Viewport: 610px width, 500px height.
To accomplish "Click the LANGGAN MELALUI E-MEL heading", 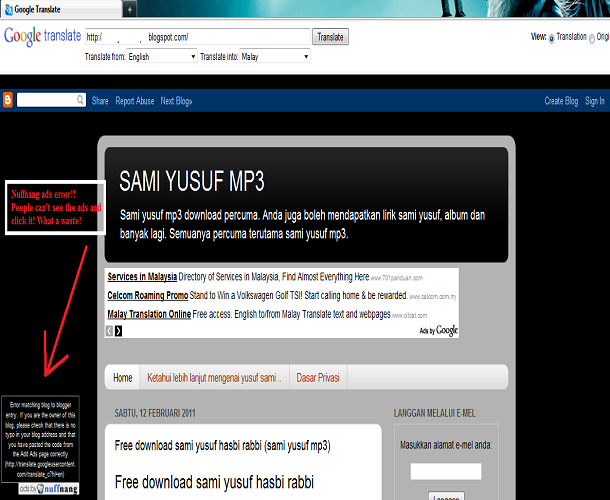I will [435, 413].
